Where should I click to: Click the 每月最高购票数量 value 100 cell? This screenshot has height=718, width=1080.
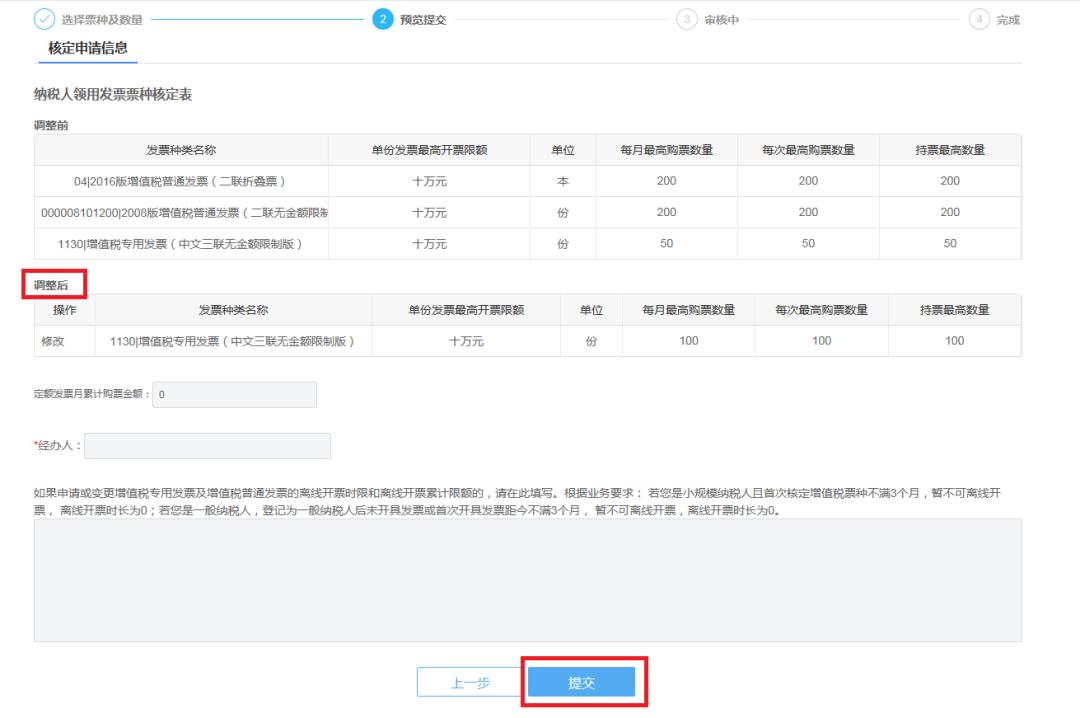[688, 341]
